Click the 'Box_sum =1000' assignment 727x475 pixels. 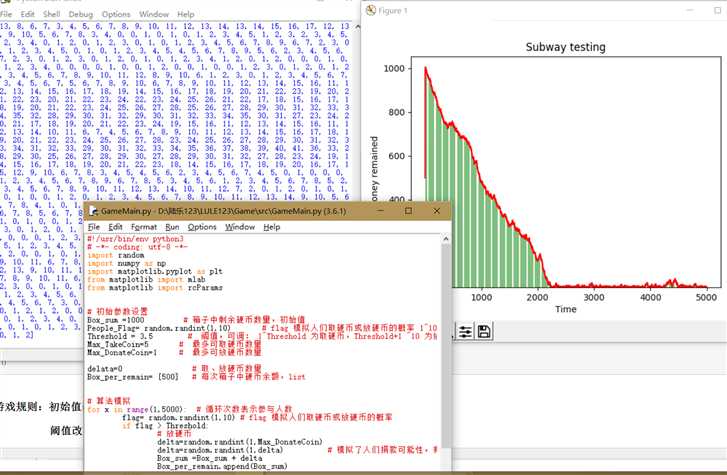click(x=116, y=320)
